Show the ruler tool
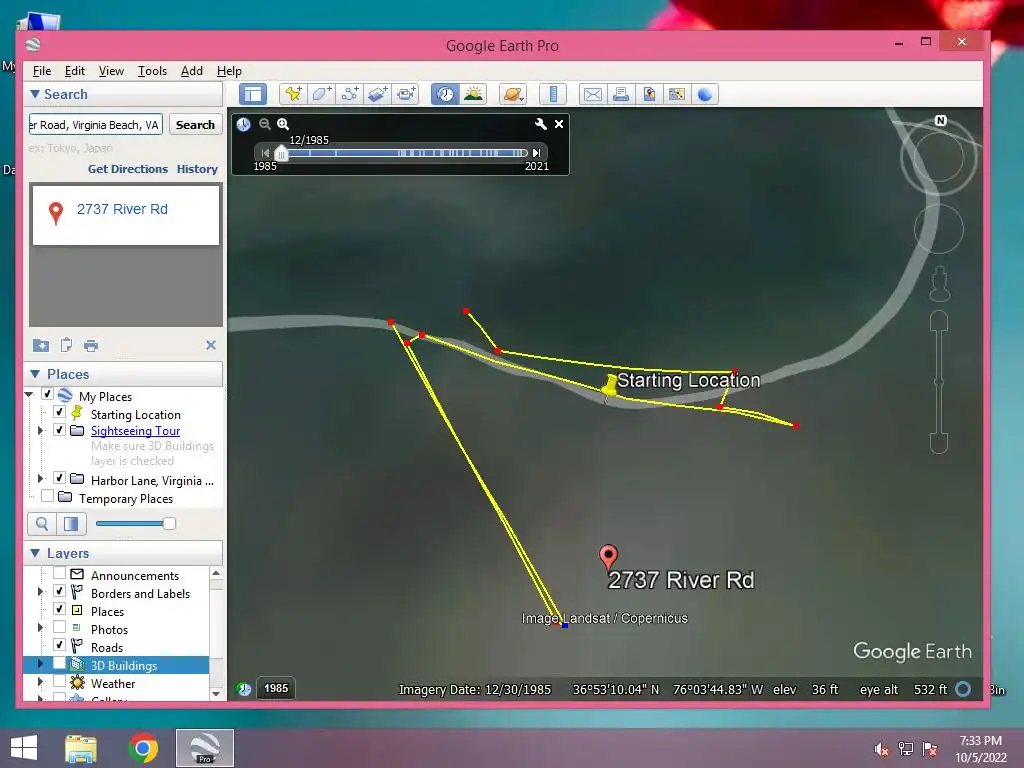The width and height of the screenshot is (1024, 768). (x=552, y=94)
